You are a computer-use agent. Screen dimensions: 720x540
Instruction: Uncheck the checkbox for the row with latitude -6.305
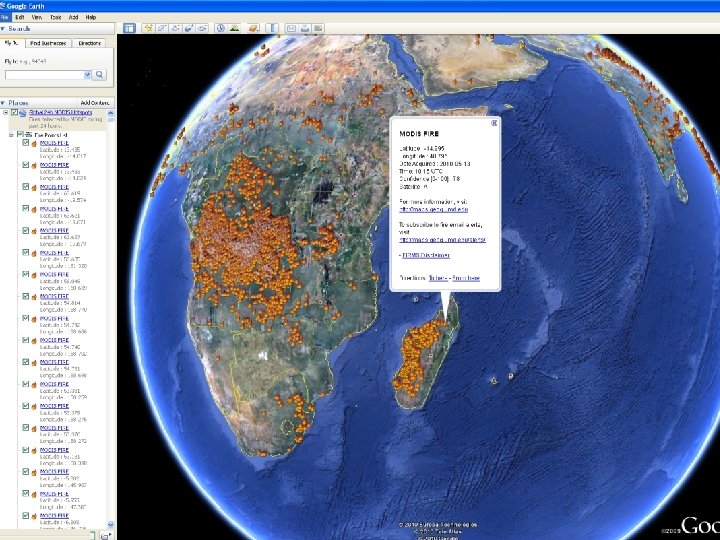click(26, 515)
